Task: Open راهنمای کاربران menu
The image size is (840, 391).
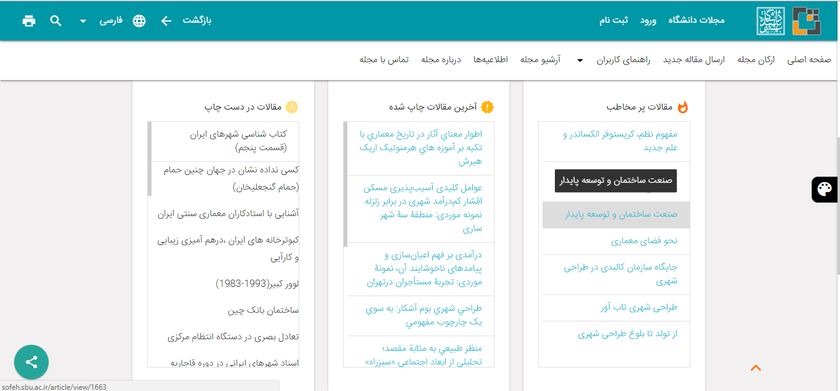Action: (624, 60)
